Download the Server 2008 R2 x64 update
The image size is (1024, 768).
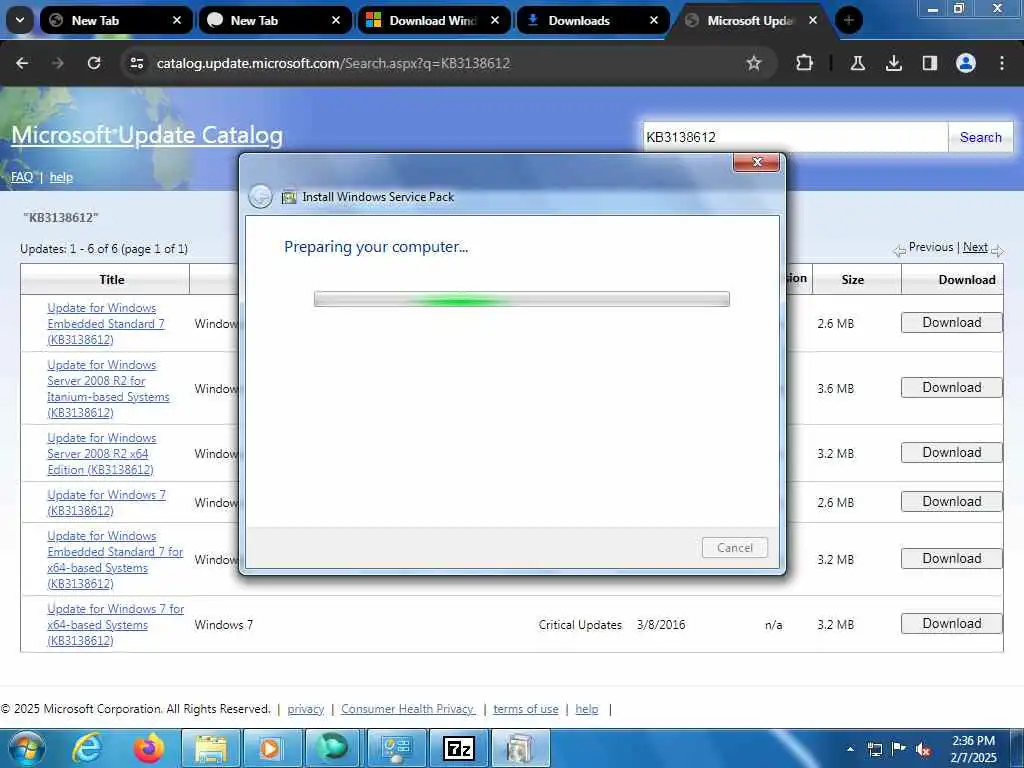pyautogui.click(x=952, y=453)
